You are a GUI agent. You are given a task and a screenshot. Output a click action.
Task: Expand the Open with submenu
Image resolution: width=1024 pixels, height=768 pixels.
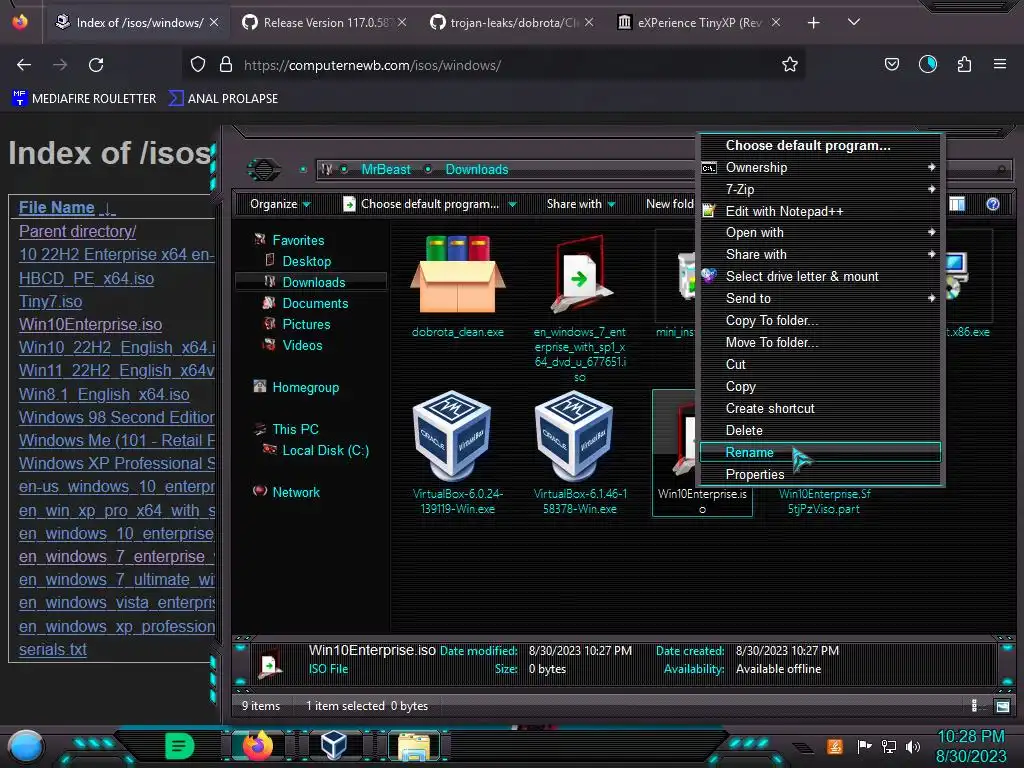click(x=820, y=232)
